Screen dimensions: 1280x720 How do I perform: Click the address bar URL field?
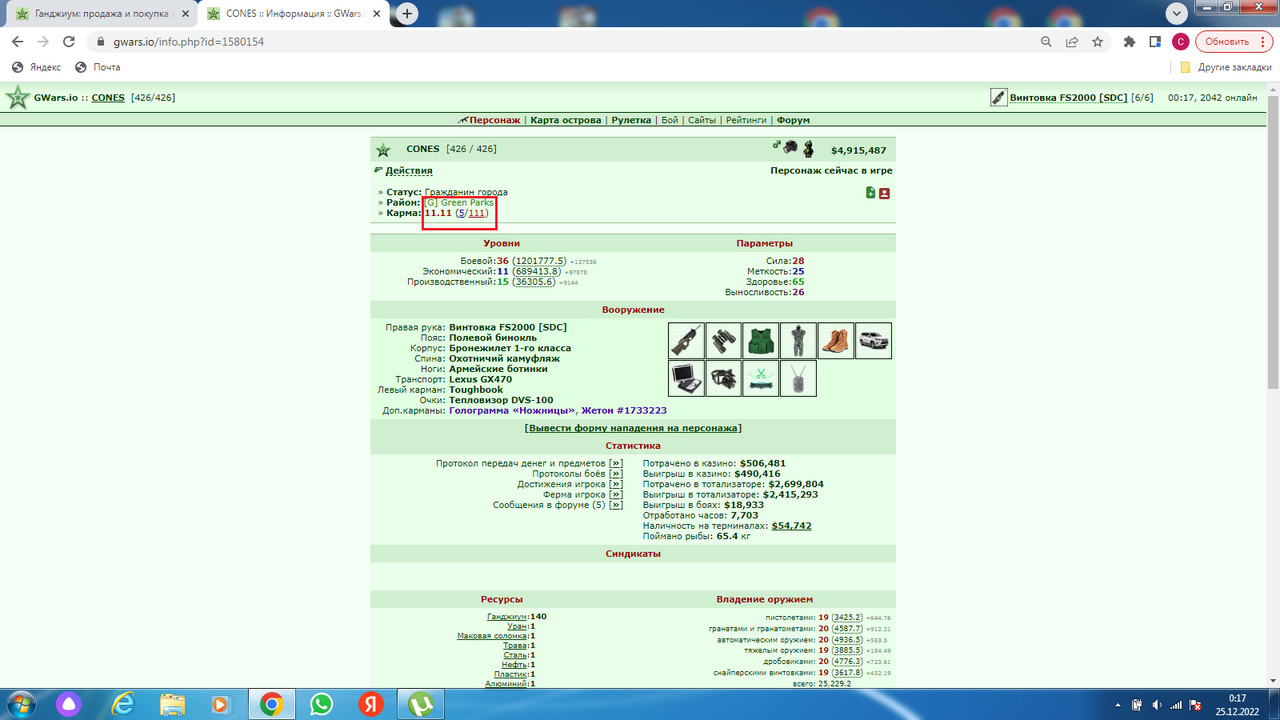560,42
